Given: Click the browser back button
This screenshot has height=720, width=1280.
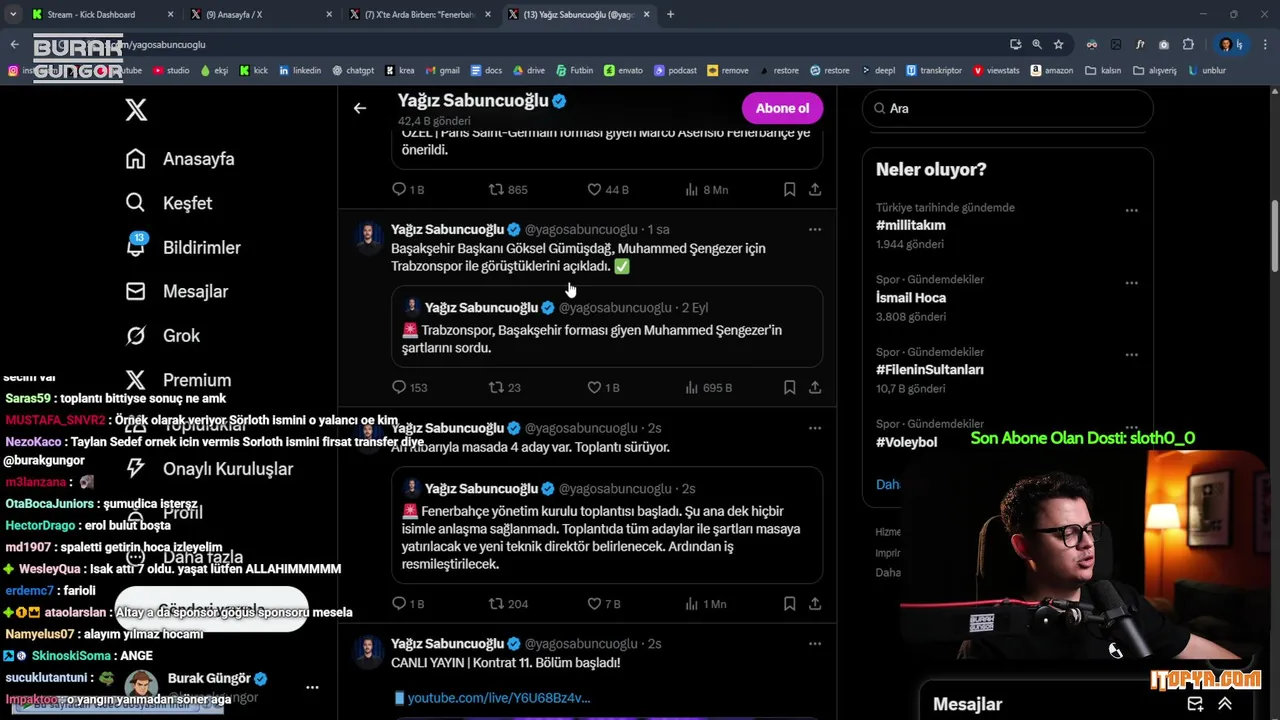Looking at the screenshot, I should tap(14, 44).
